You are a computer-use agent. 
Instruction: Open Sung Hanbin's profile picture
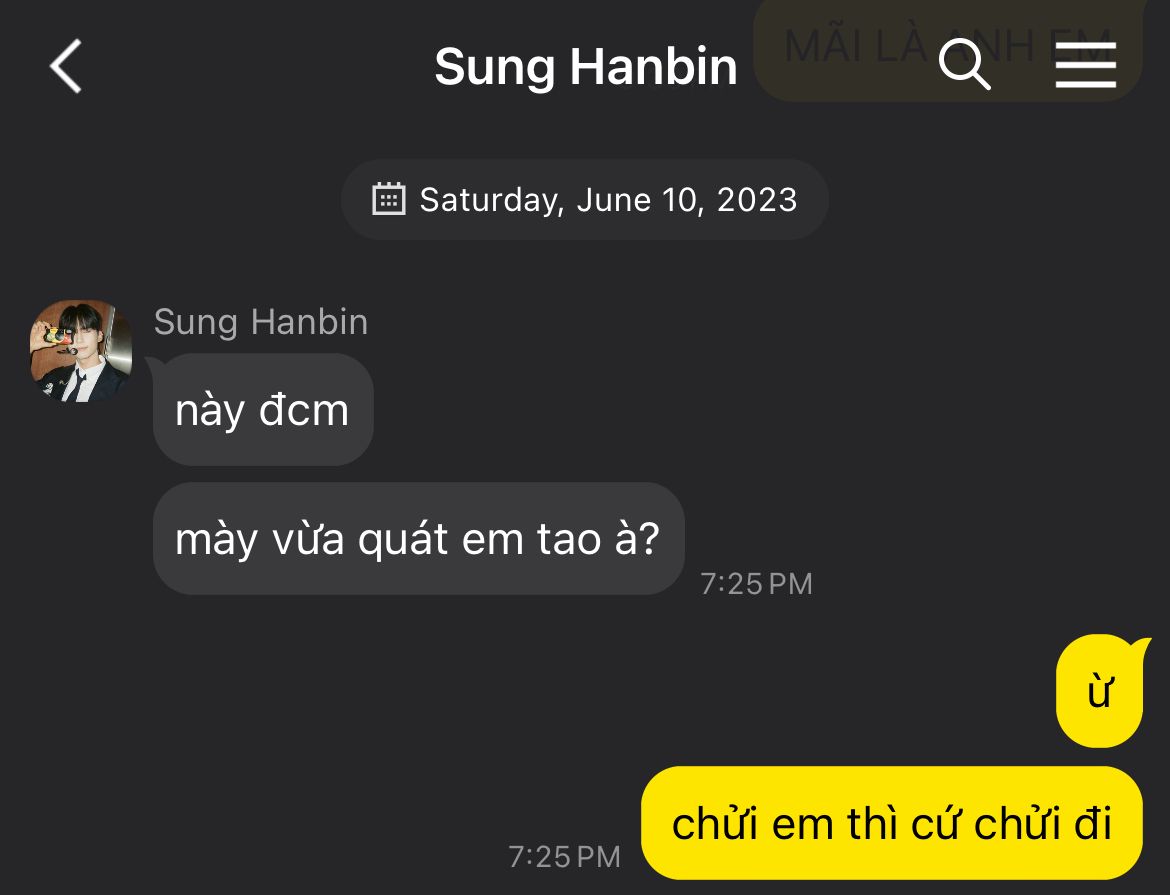point(81,351)
